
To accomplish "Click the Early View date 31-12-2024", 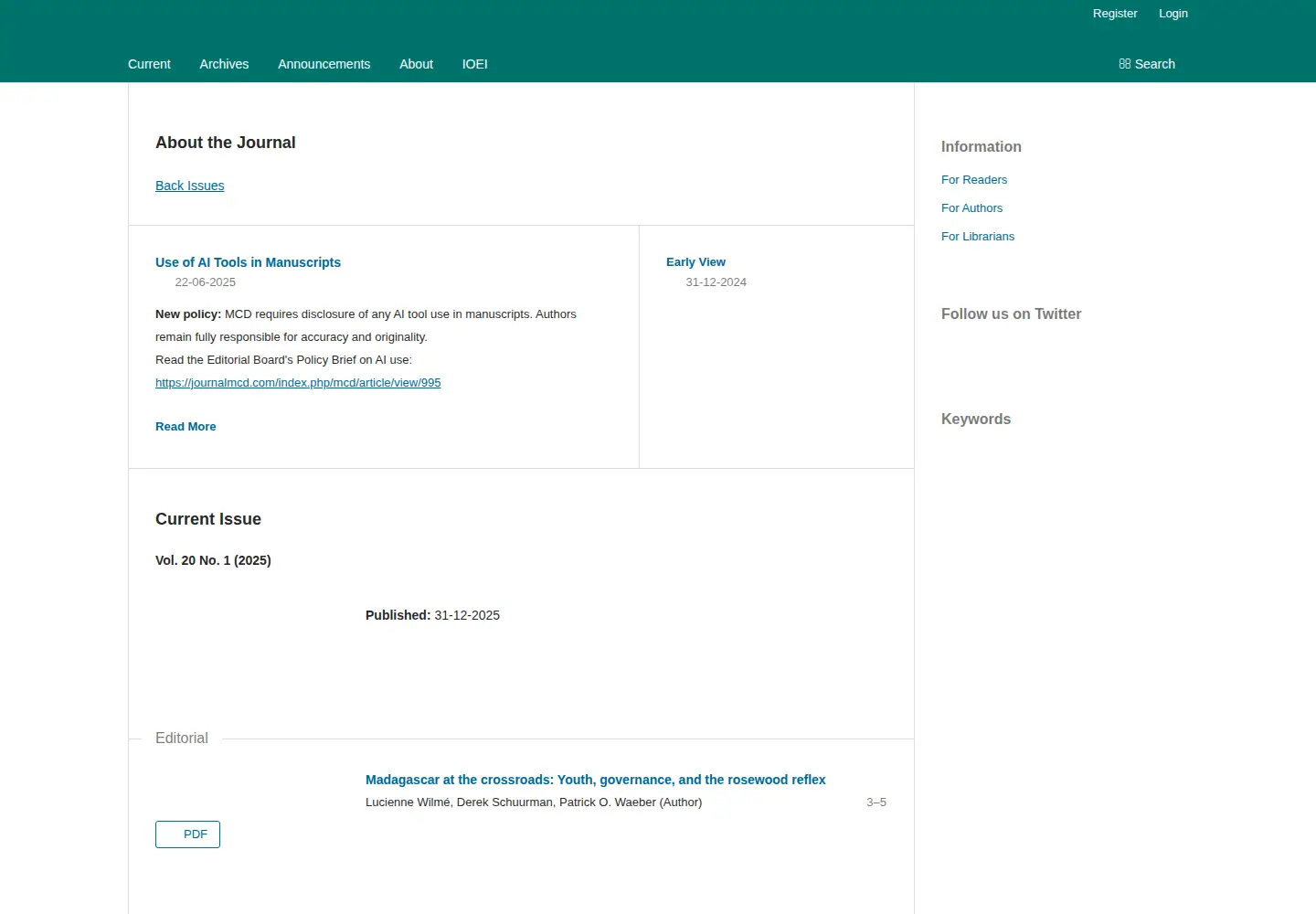I will pos(716,282).
